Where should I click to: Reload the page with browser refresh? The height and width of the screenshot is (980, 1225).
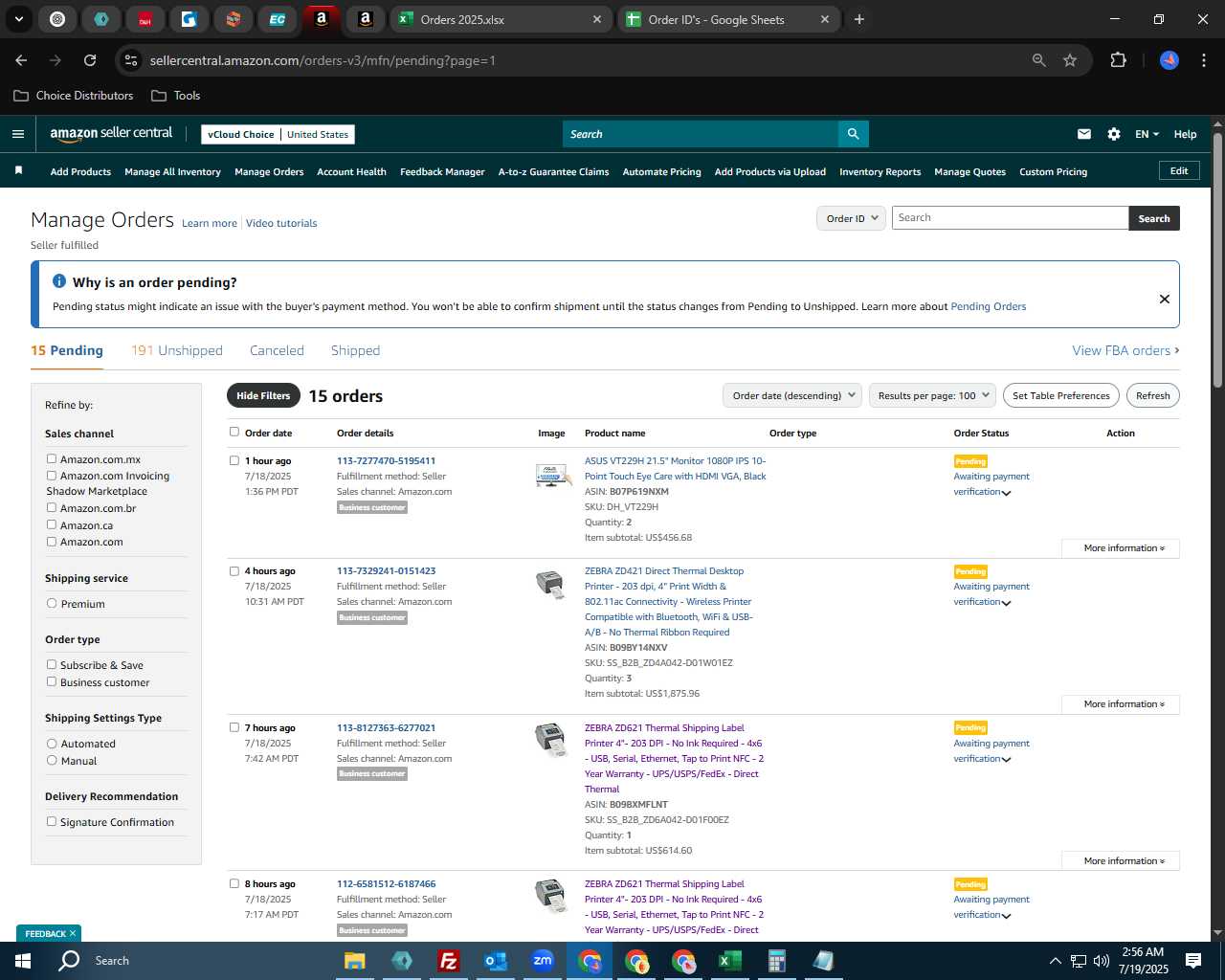pos(90,60)
